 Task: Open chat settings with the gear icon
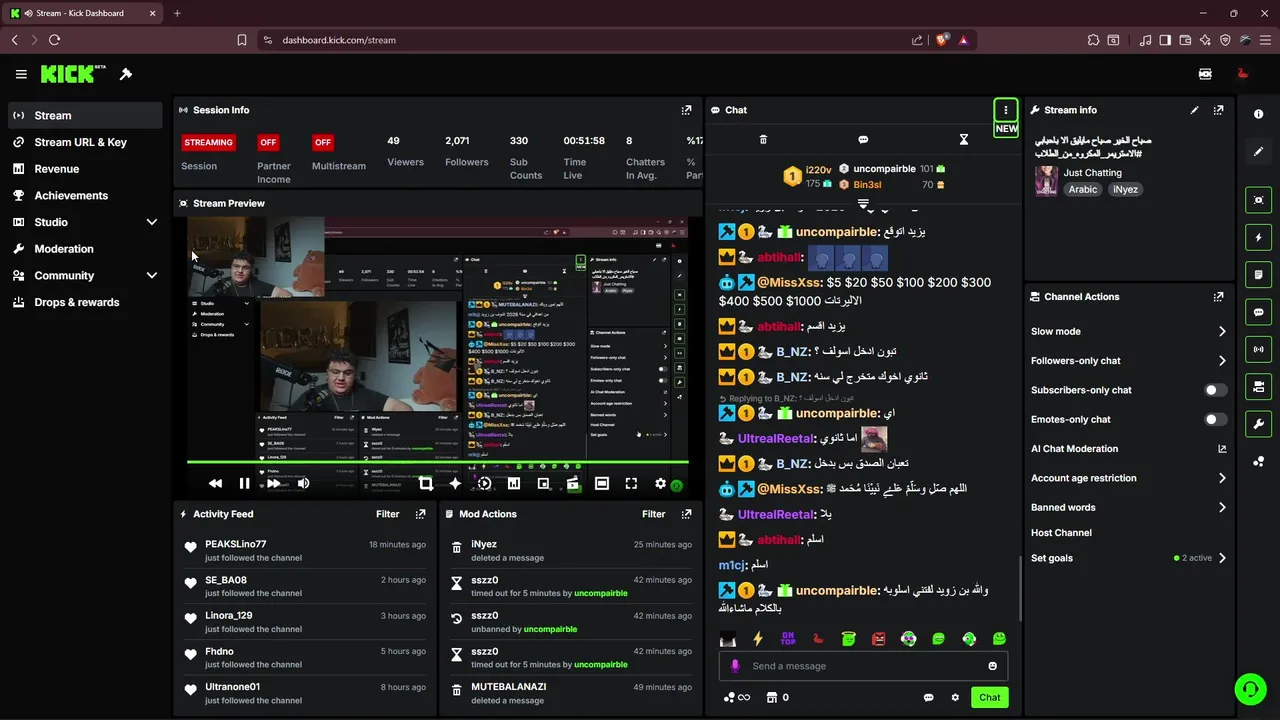pos(955,698)
